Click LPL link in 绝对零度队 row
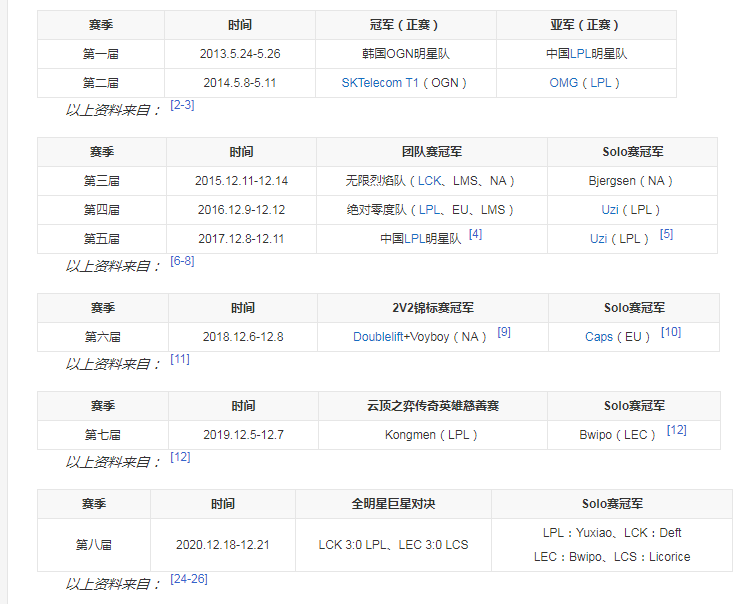 429,210
